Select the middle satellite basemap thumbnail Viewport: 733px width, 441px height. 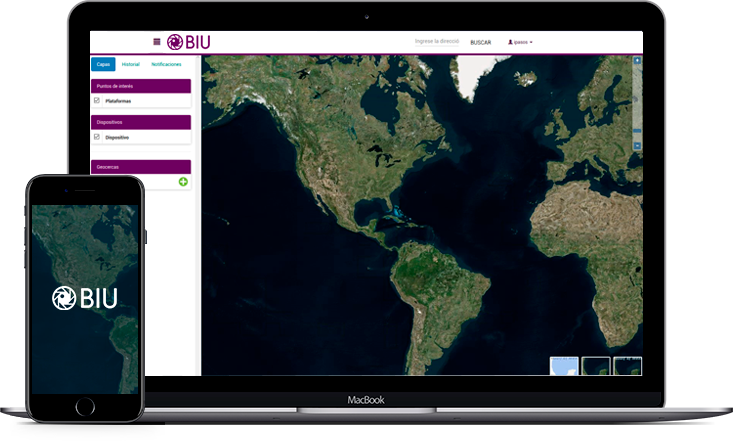click(596, 365)
